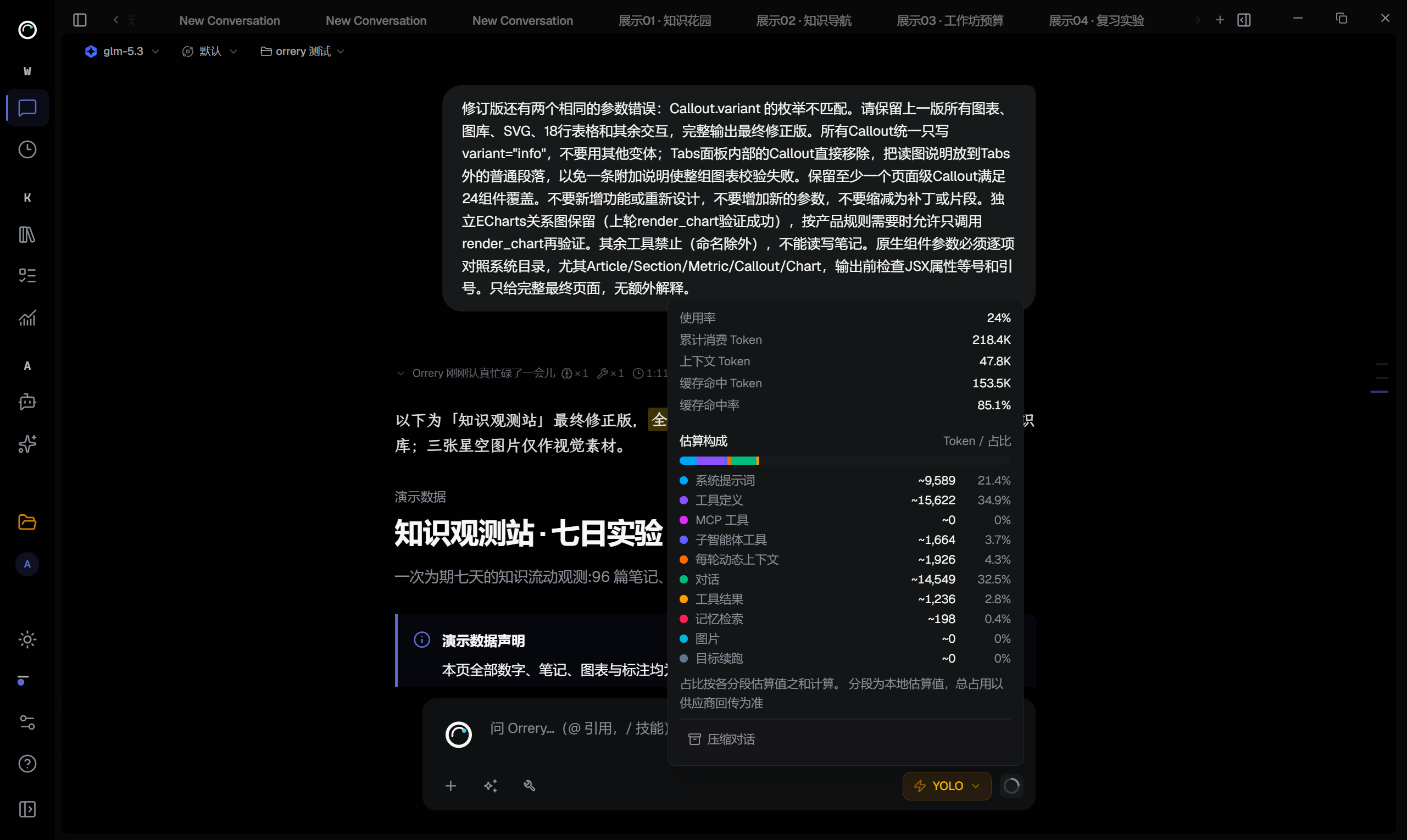Viewport: 1407px width, 840px height.
Task: Add a new tab with the plus icon
Action: pyautogui.click(x=1220, y=20)
